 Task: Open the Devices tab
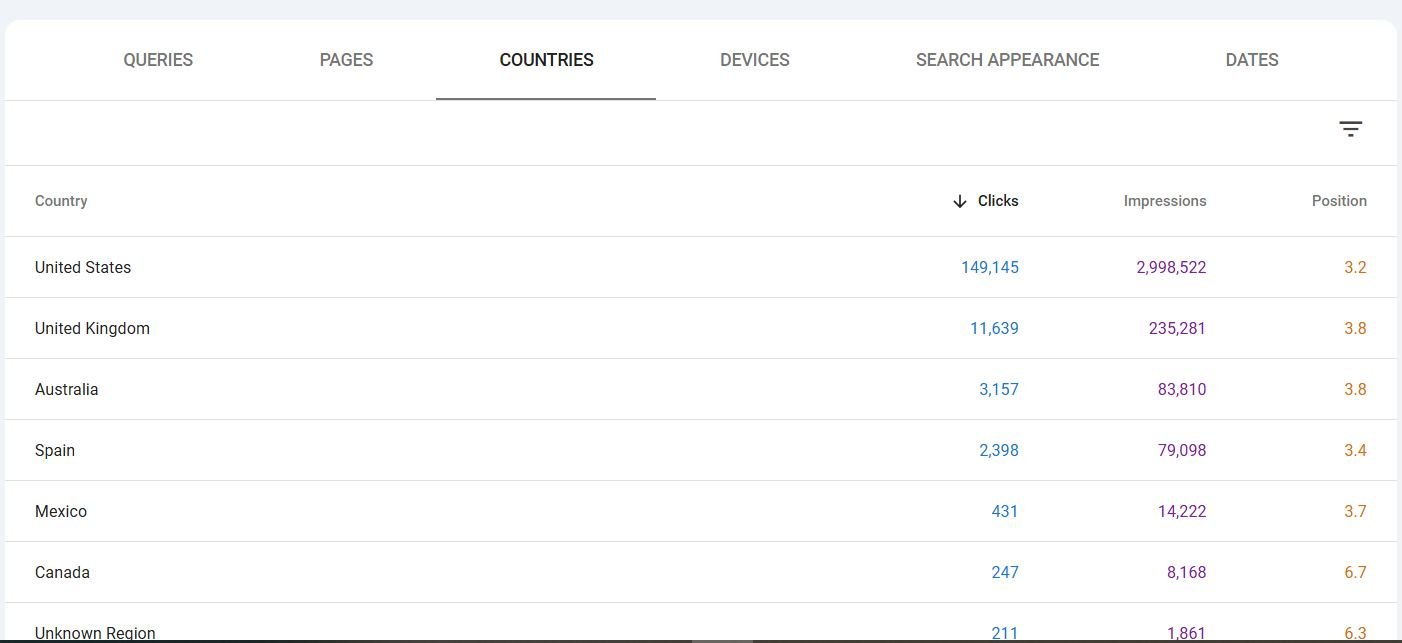tap(755, 60)
